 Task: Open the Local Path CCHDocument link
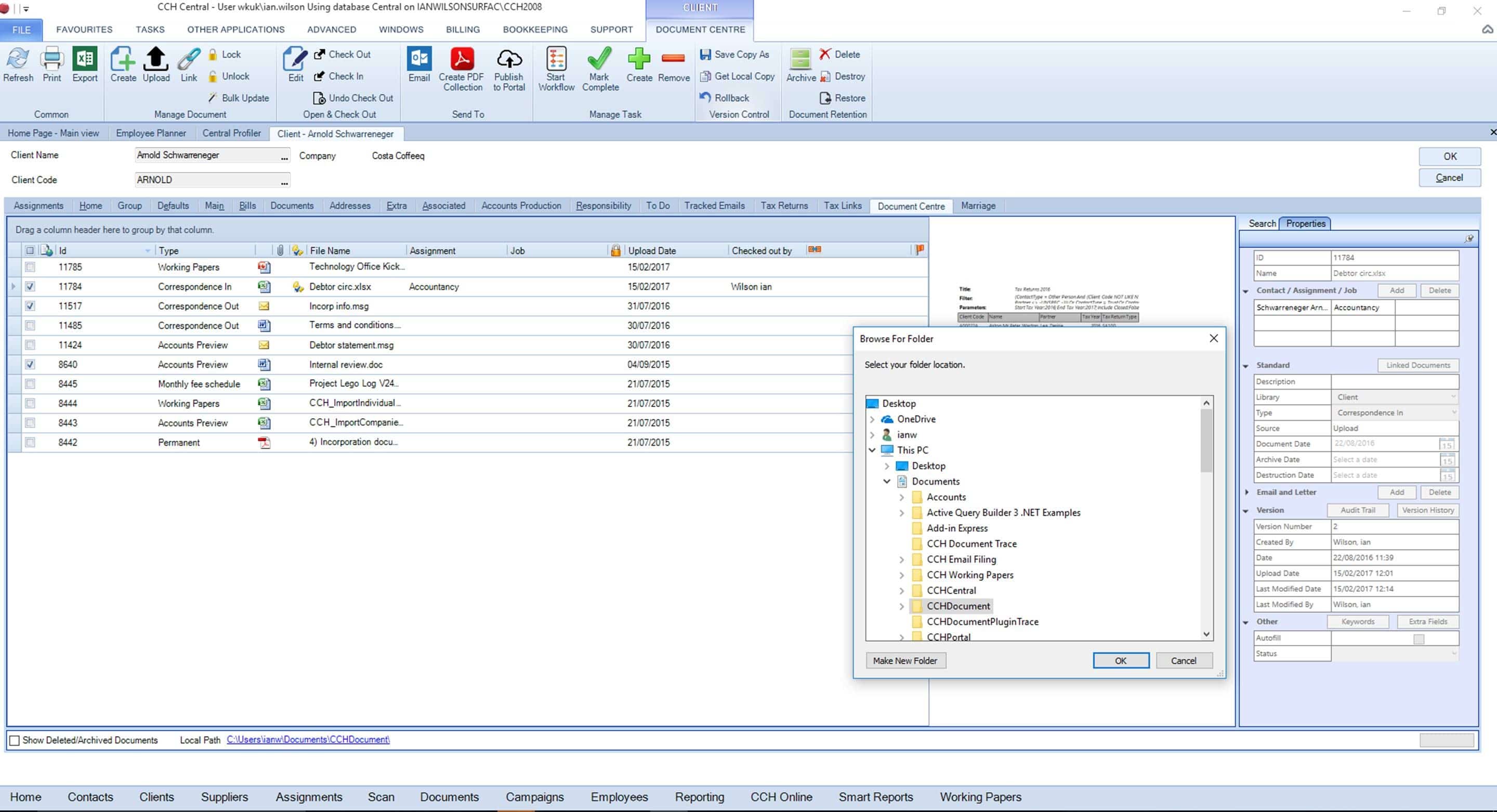307,740
